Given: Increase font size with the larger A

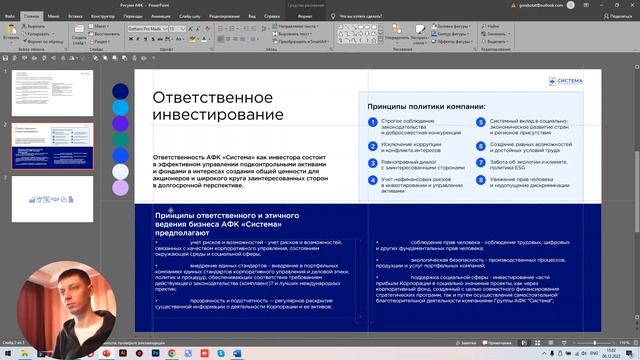Looking at the screenshot, I should coord(191,29).
